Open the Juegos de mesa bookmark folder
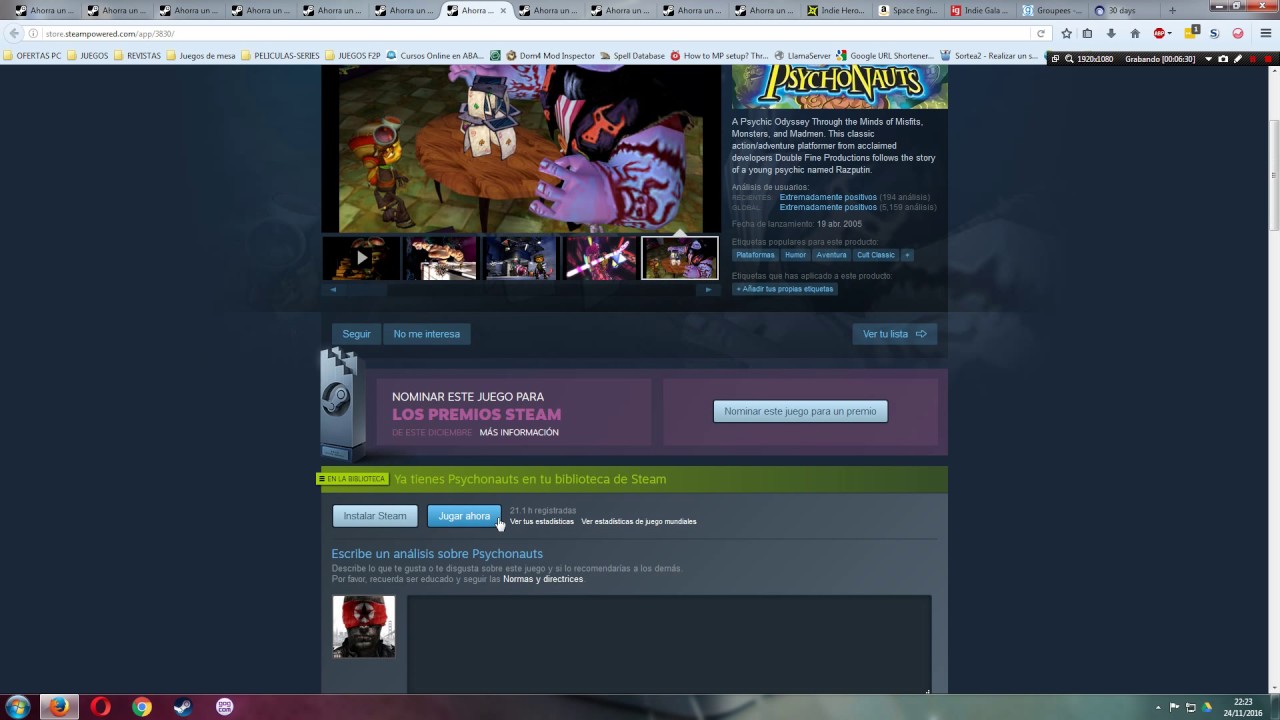 (201, 56)
